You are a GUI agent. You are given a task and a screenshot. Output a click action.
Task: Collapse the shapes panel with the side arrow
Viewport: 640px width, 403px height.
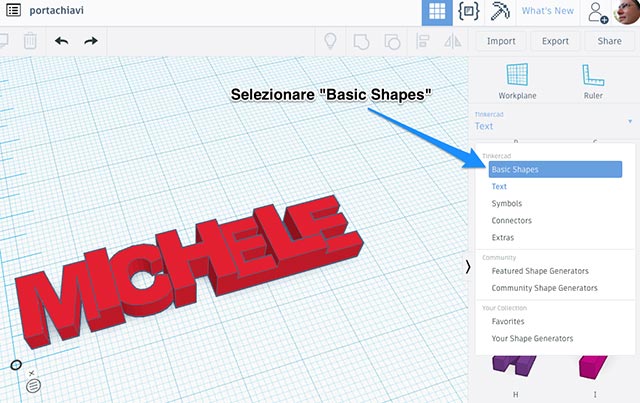pos(468,266)
